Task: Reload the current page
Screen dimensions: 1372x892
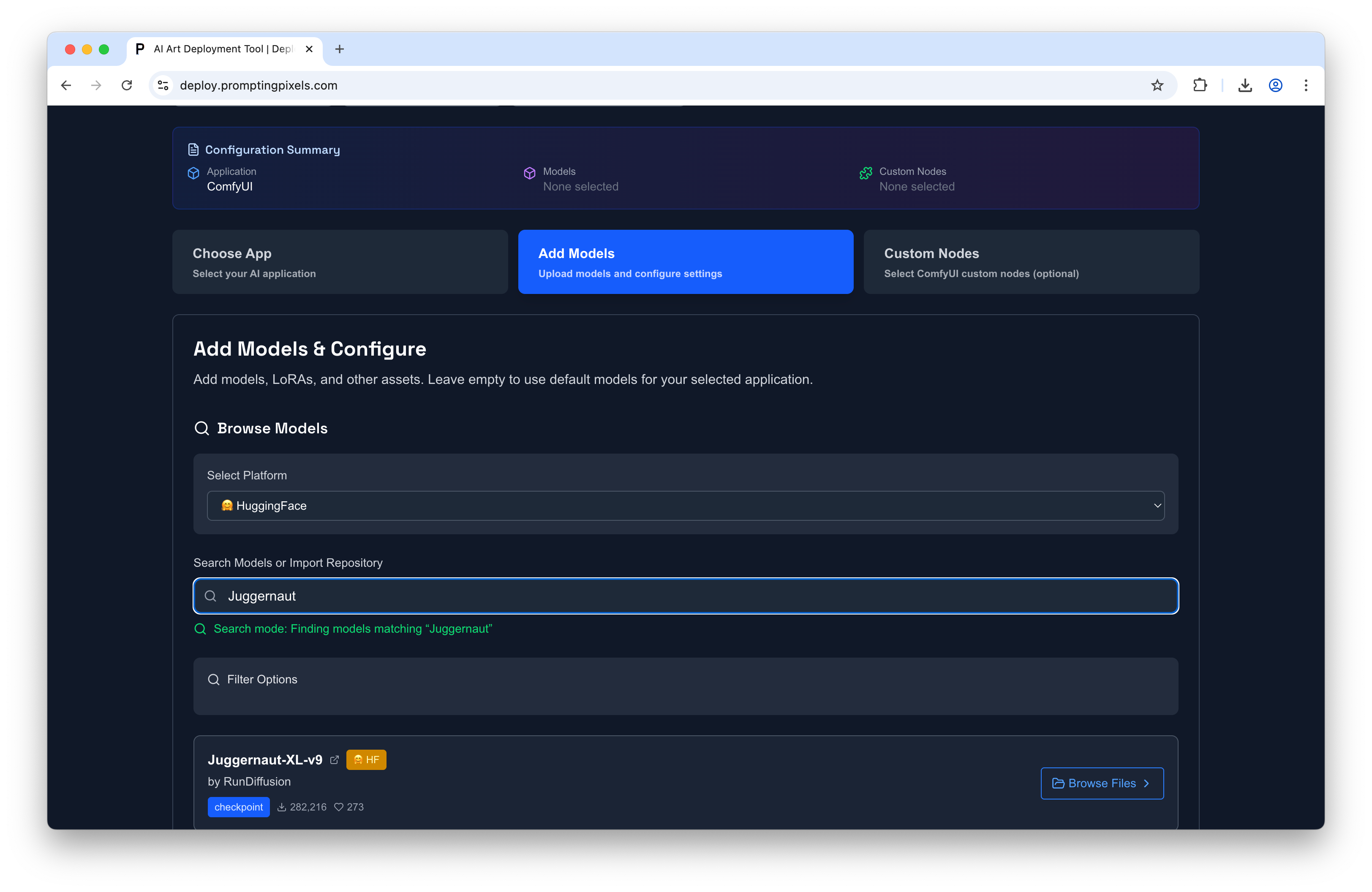Action: (x=127, y=85)
